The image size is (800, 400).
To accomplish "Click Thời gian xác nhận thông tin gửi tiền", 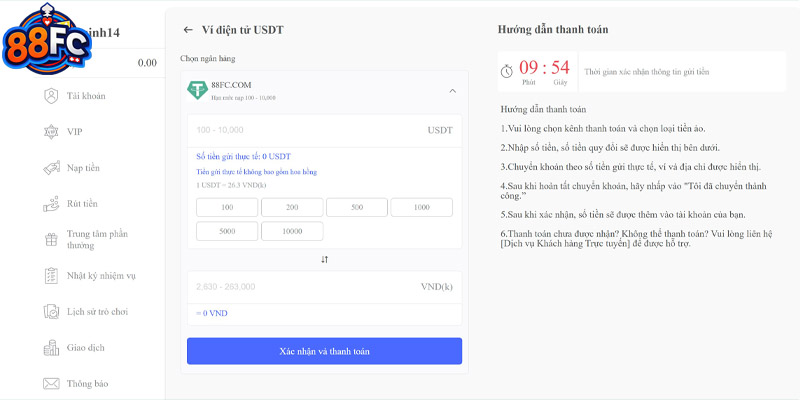I will (x=647, y=72).
